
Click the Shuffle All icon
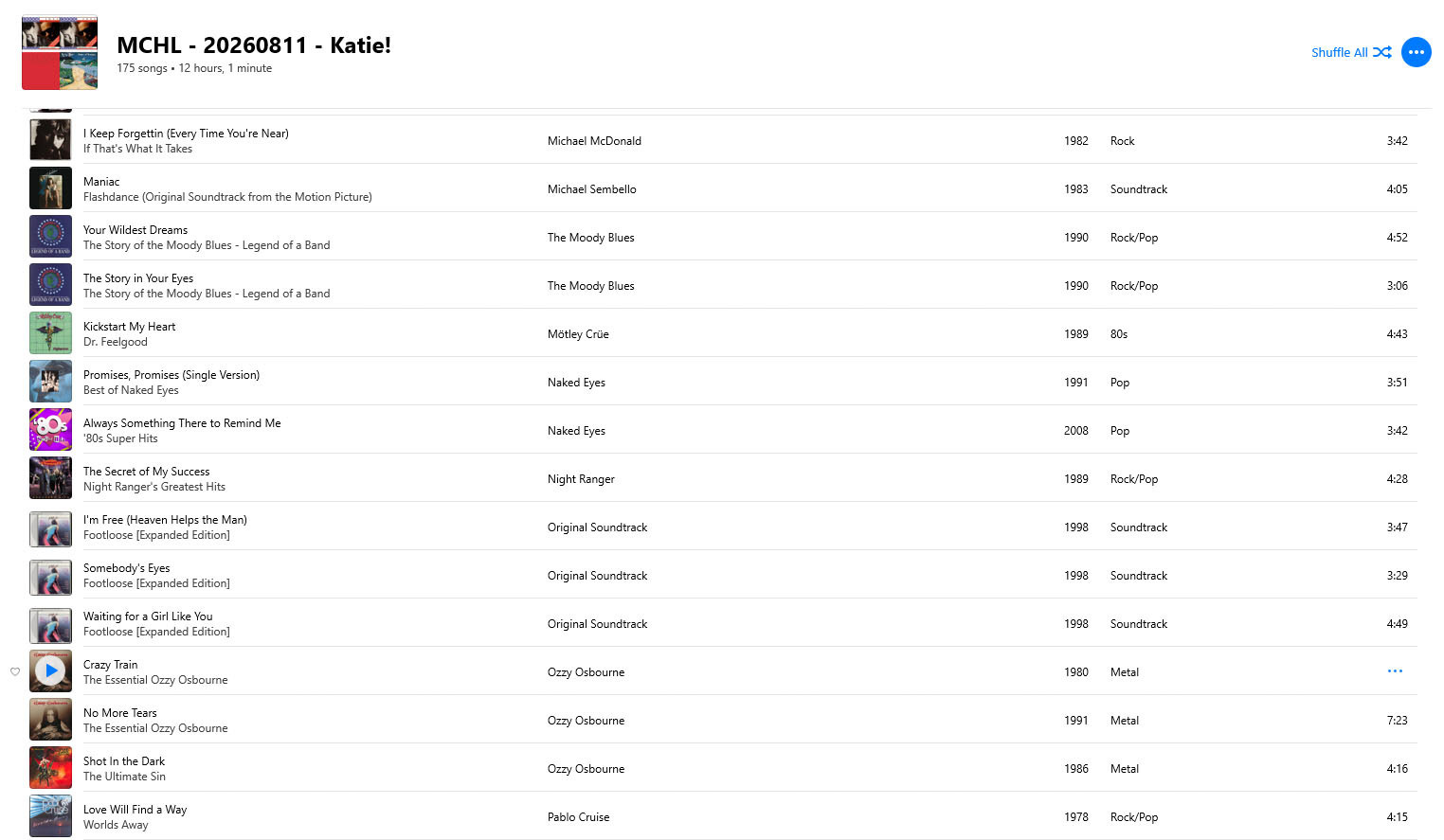(1382, 52)
